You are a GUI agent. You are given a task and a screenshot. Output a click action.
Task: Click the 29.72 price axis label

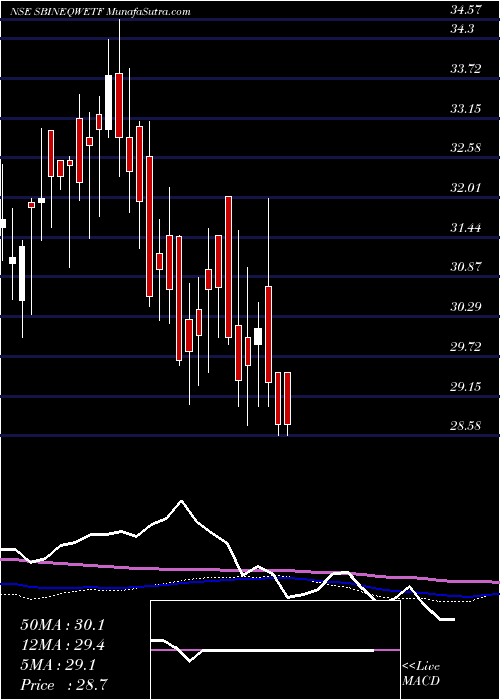coord(466,346)
